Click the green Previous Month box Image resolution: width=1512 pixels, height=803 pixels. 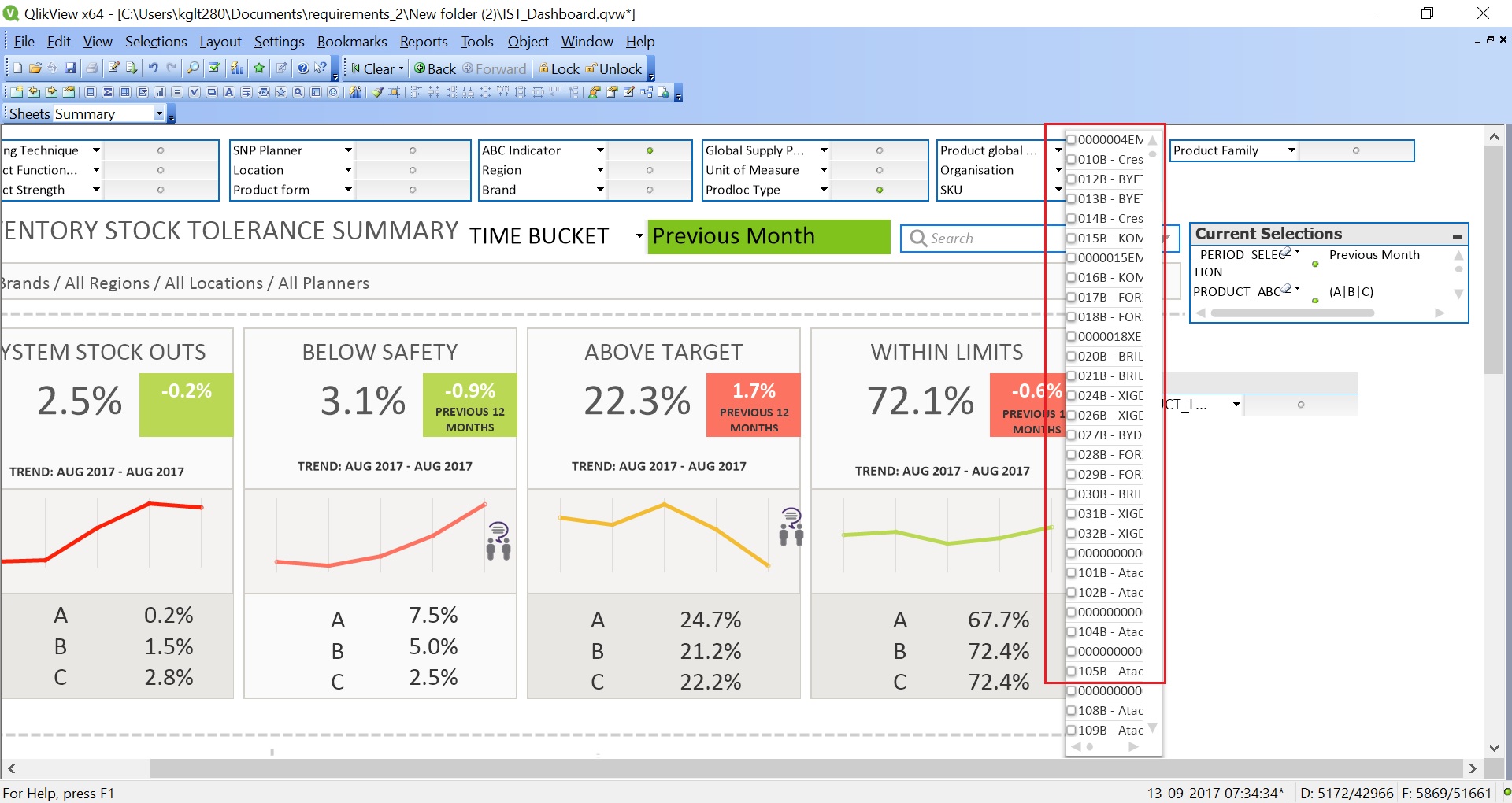769,236
